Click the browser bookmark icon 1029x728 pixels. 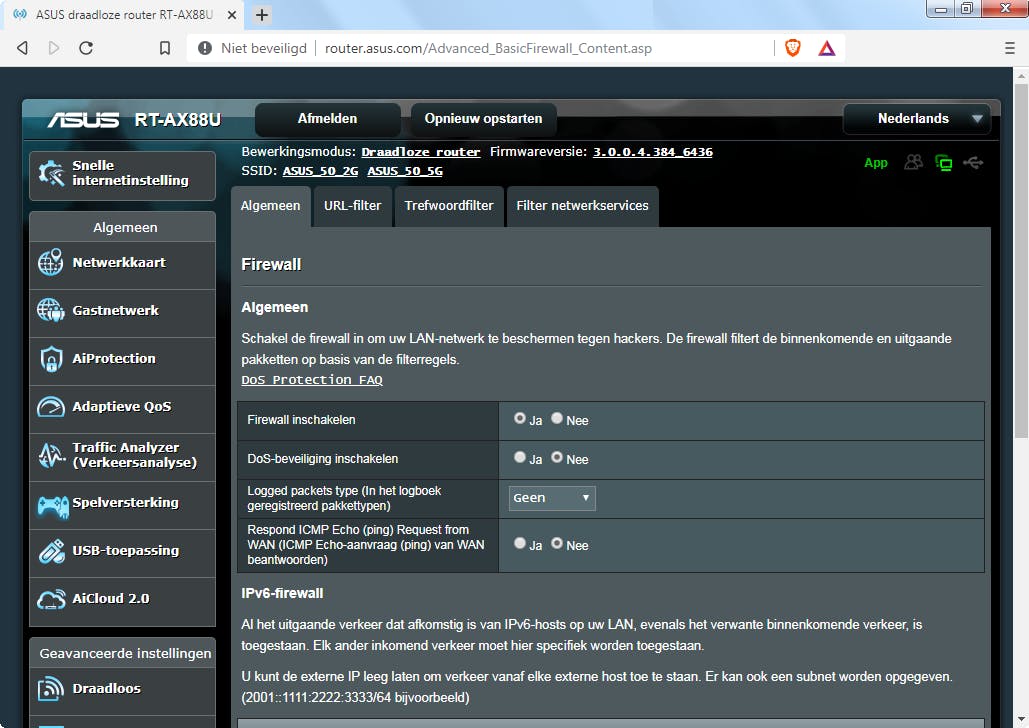pyautogui.click(x=165, y=48)
